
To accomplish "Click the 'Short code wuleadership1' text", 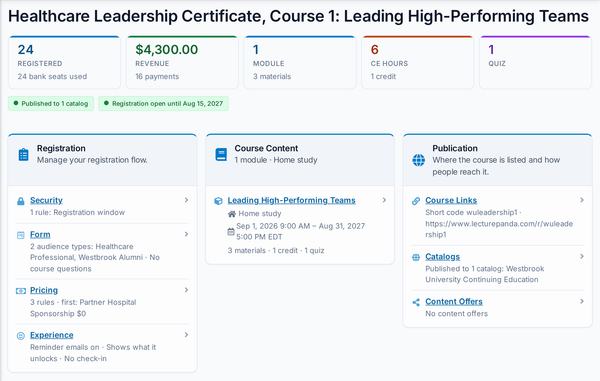I will pos(471,212).
